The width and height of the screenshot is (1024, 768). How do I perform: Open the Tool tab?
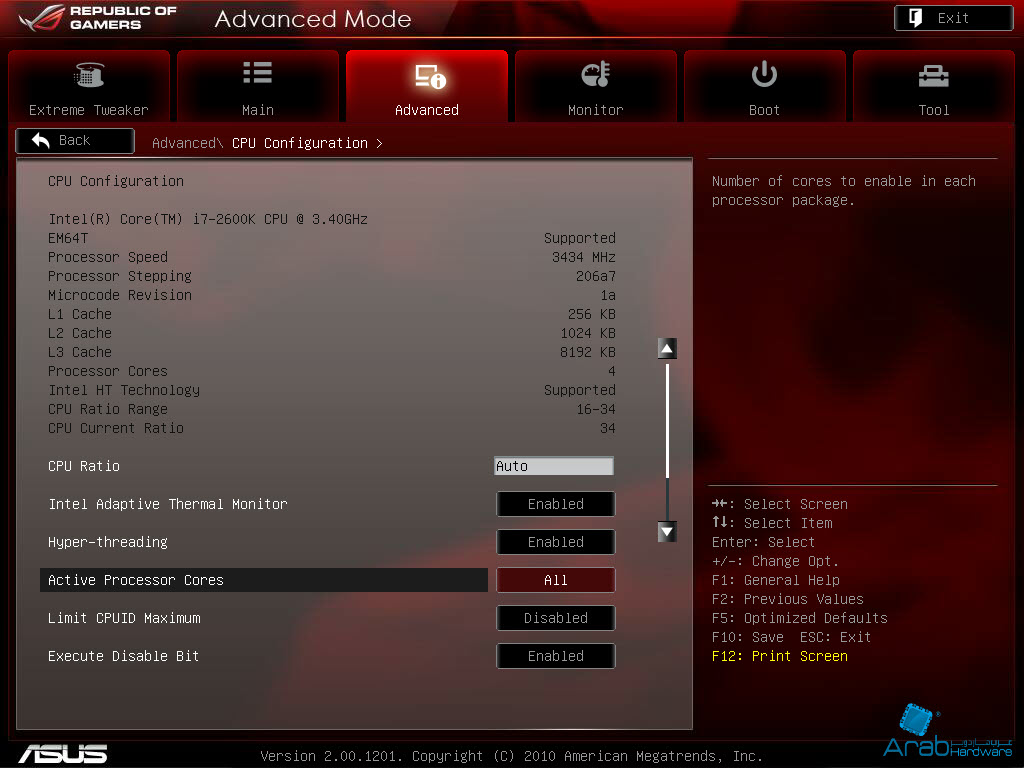[934, 86]
